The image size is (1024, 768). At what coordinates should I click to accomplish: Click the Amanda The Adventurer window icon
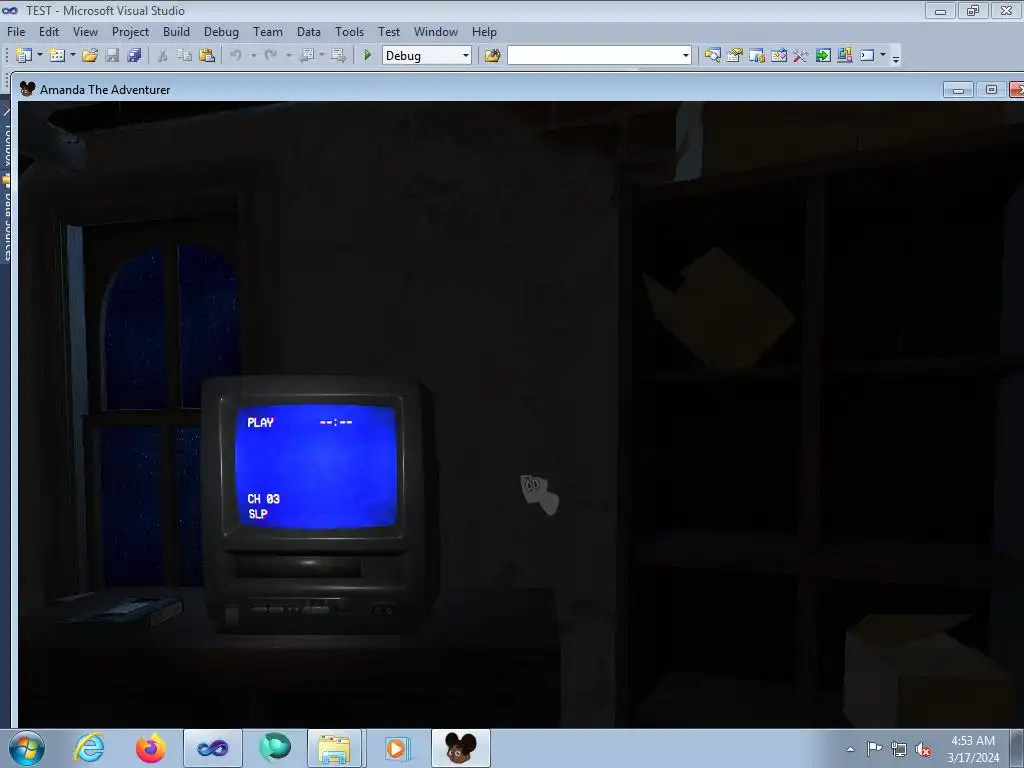27,89
